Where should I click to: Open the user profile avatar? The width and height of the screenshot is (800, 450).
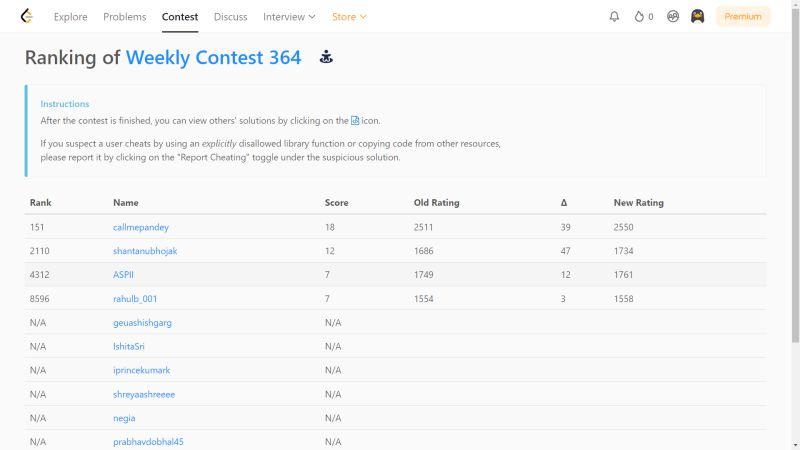click(697, 16)
